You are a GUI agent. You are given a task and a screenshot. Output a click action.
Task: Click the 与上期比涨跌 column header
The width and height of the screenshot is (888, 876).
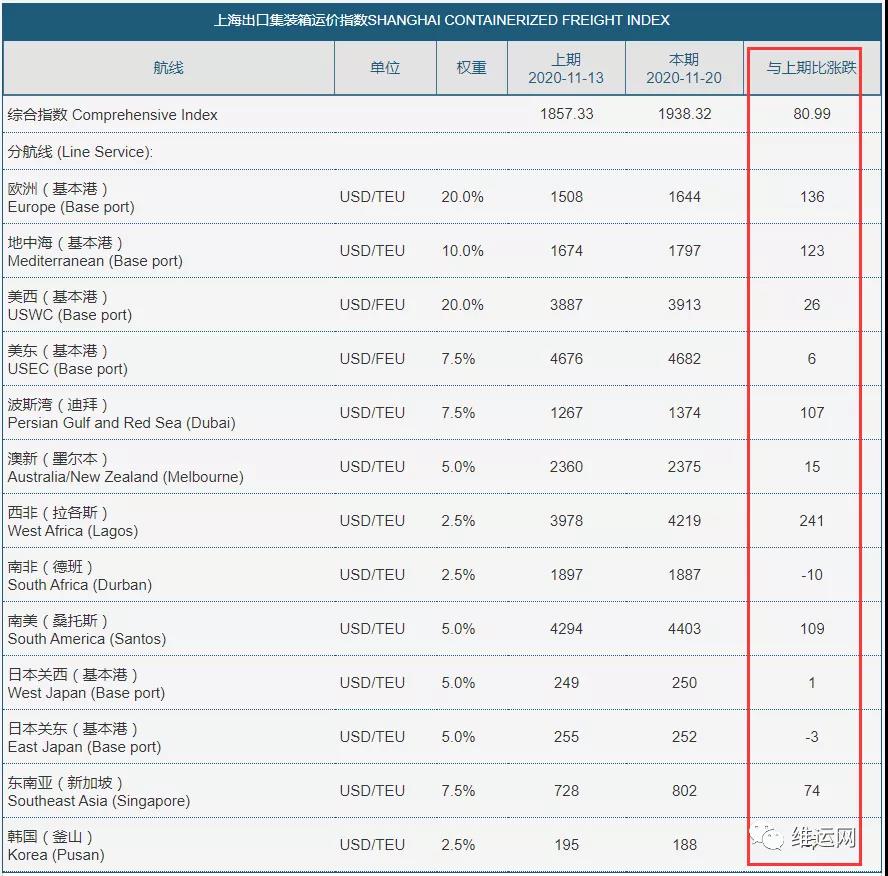click(x=811, y=68)
